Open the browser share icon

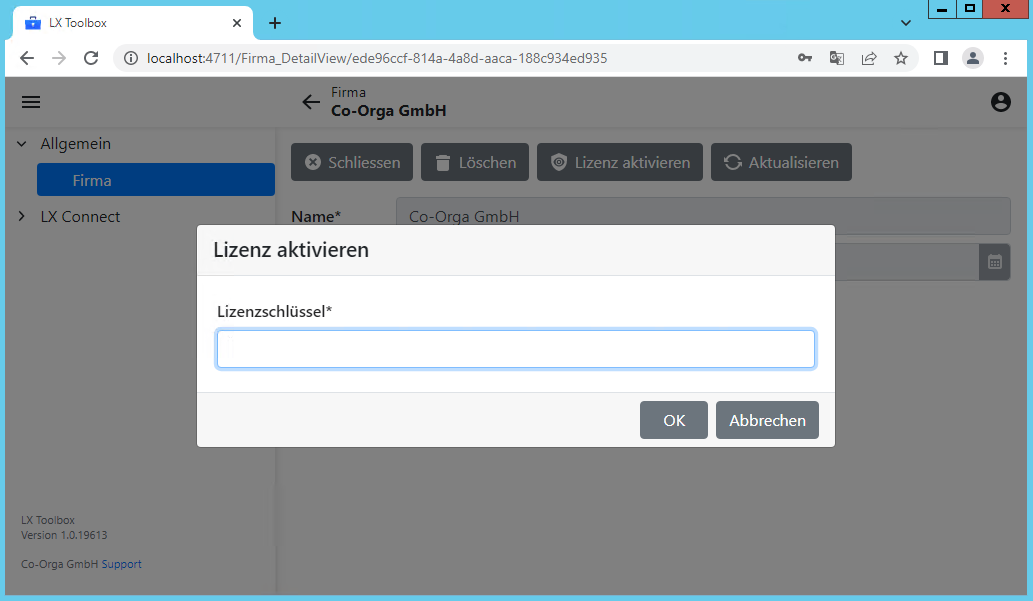[869, 59]
